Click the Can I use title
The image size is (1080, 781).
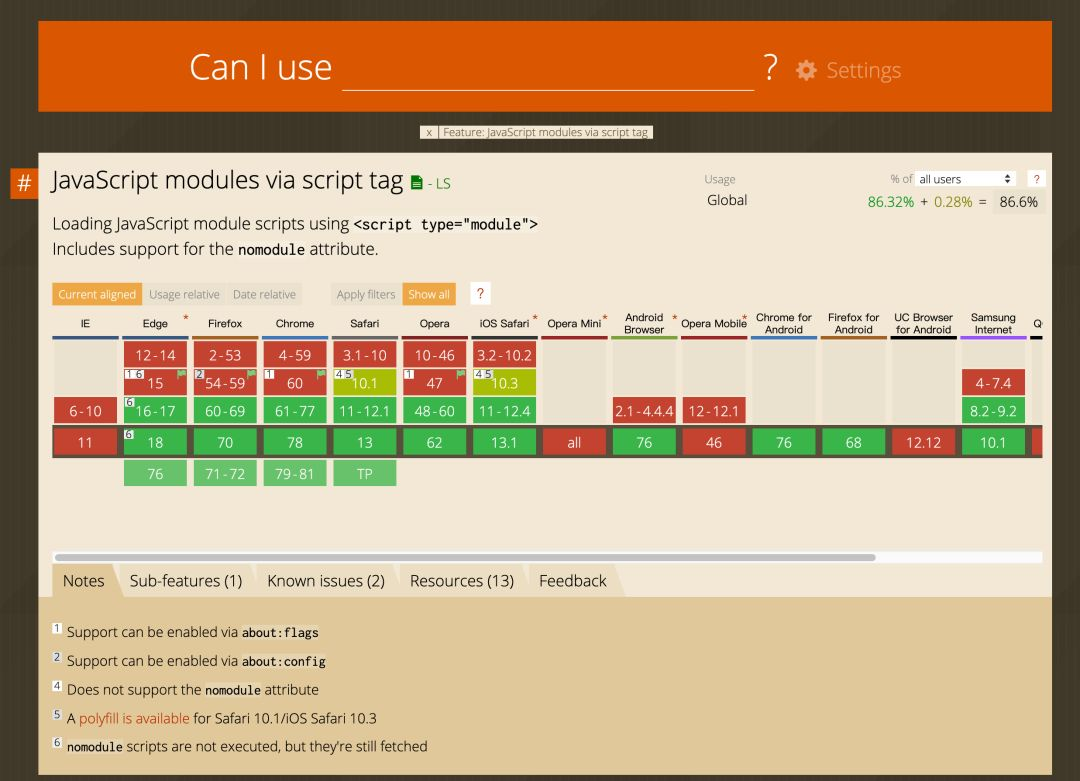[261, 67]
